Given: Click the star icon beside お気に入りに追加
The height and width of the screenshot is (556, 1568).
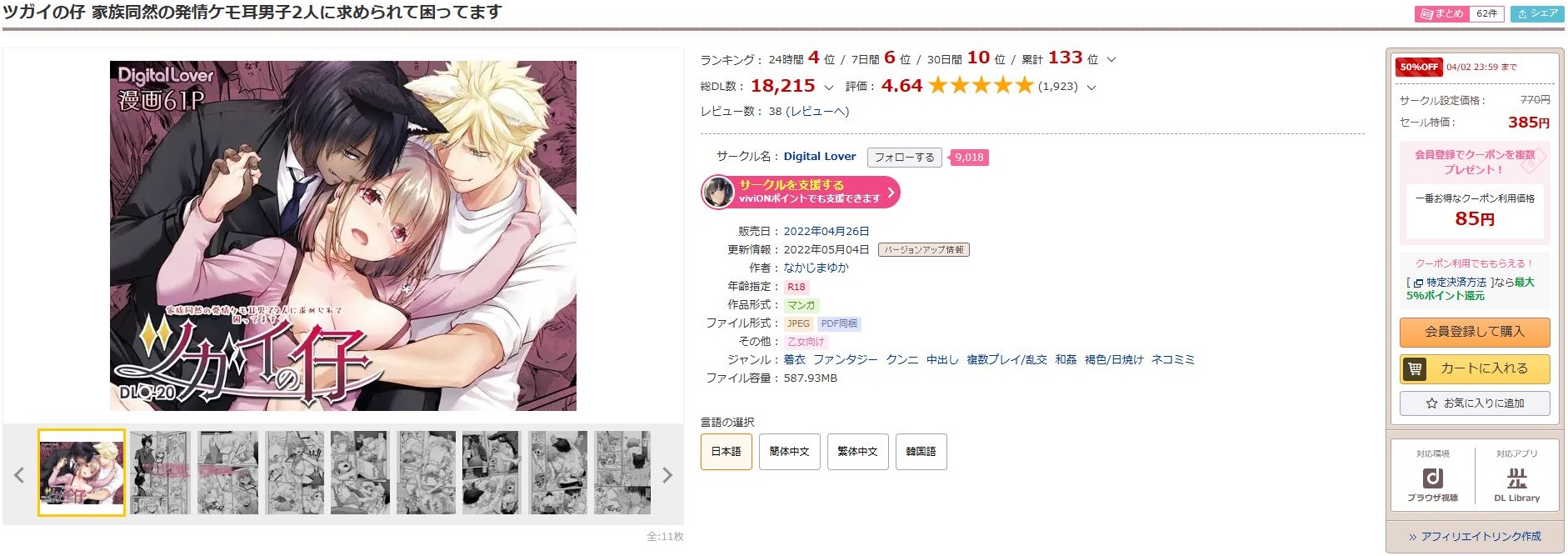Looking at the screenshot, I should coord(1431,403).
